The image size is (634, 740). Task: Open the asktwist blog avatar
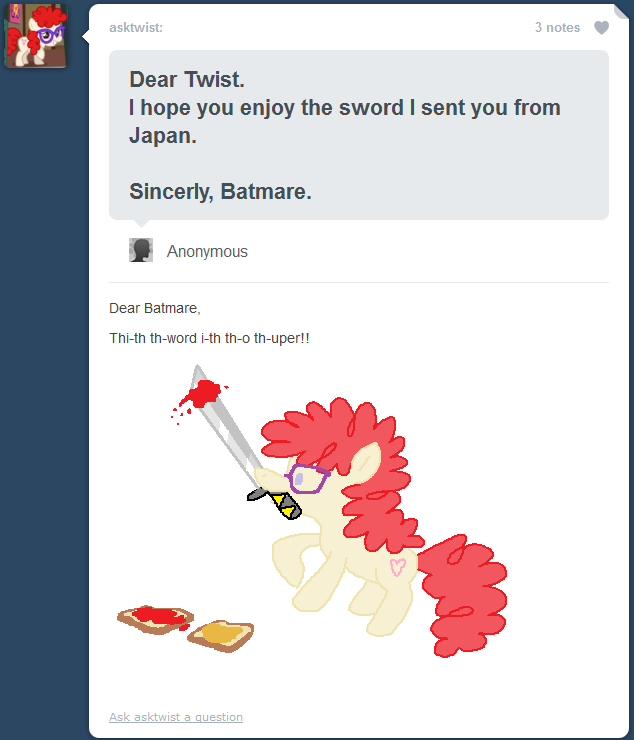(x=35, y=36)
